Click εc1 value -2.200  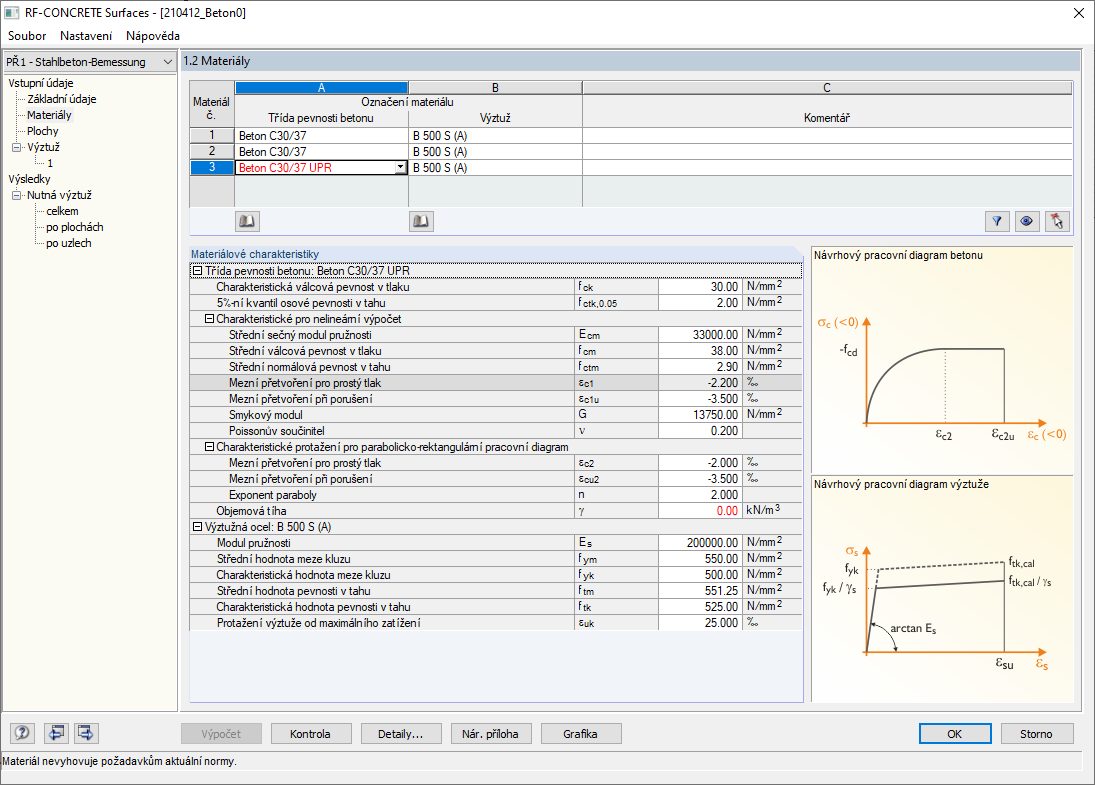click(x=700, y=383)
